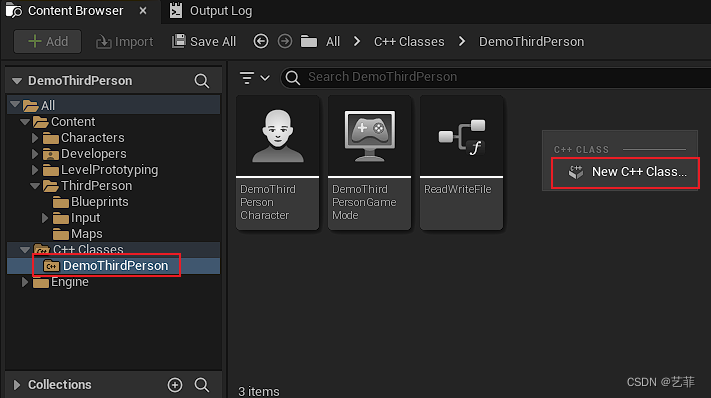
Task: Expand the Engine folder arrow
Action: tap(25, 282)
